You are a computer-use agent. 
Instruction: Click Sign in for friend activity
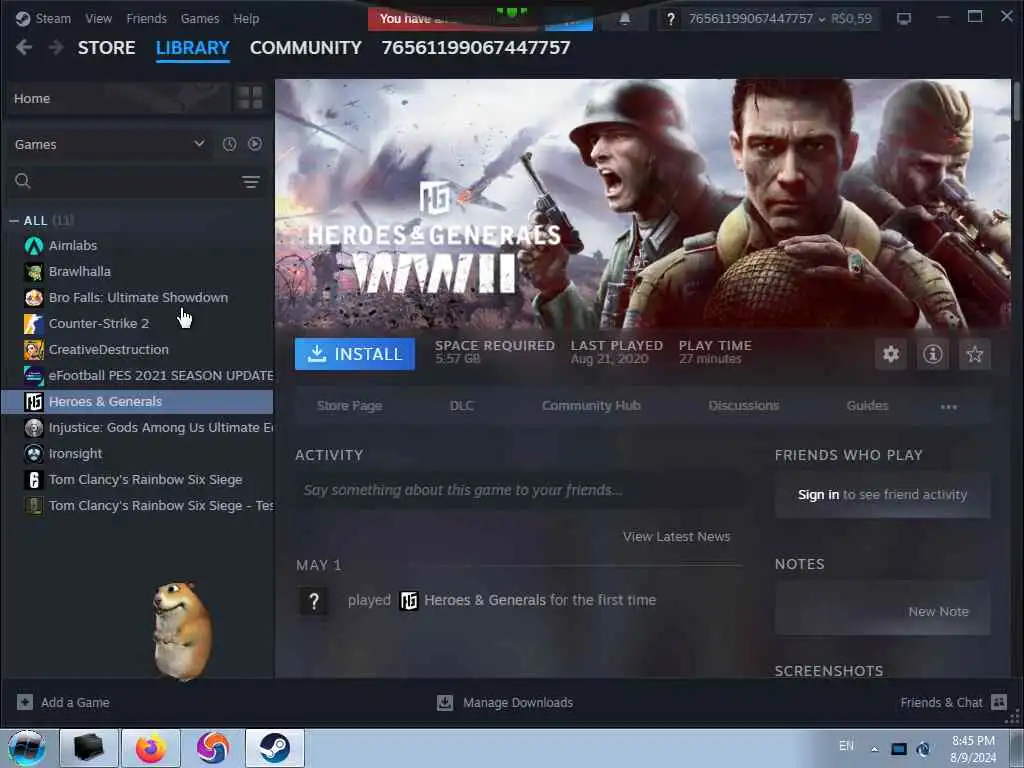pos(818,495)
